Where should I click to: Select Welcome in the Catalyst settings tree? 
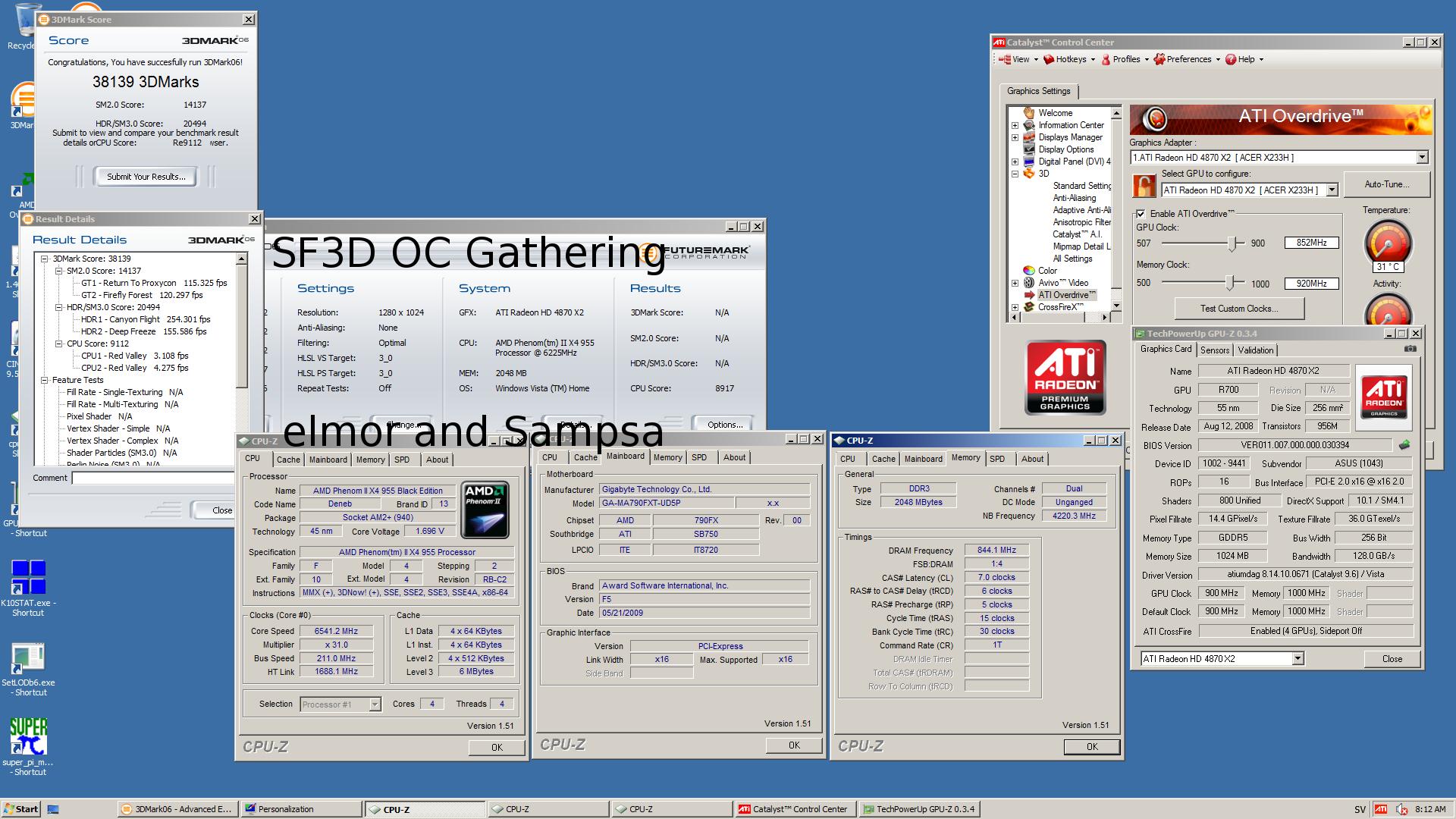[x=1055, y=113]
